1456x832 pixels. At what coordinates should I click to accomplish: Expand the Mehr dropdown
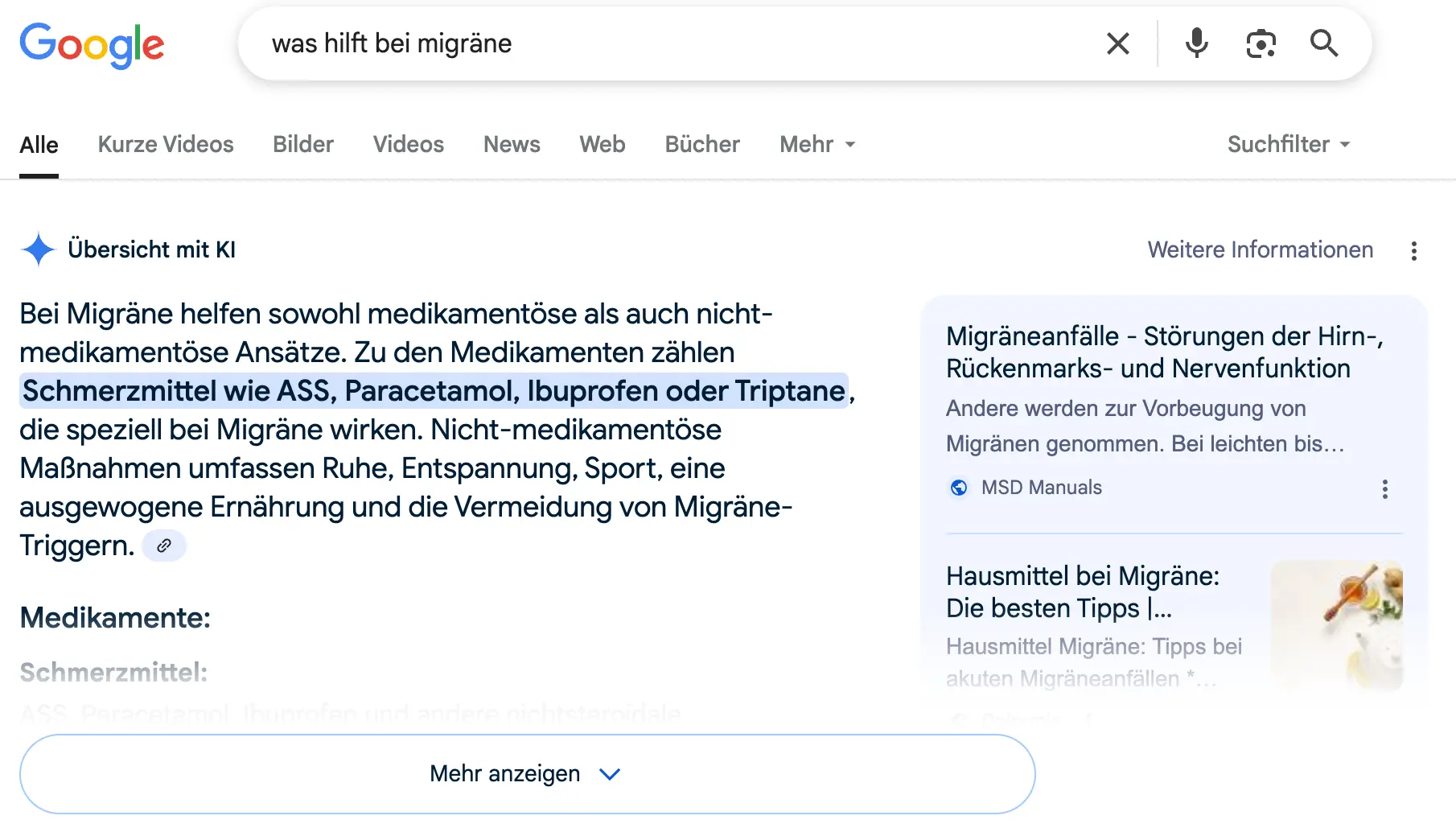coord(817,145)
